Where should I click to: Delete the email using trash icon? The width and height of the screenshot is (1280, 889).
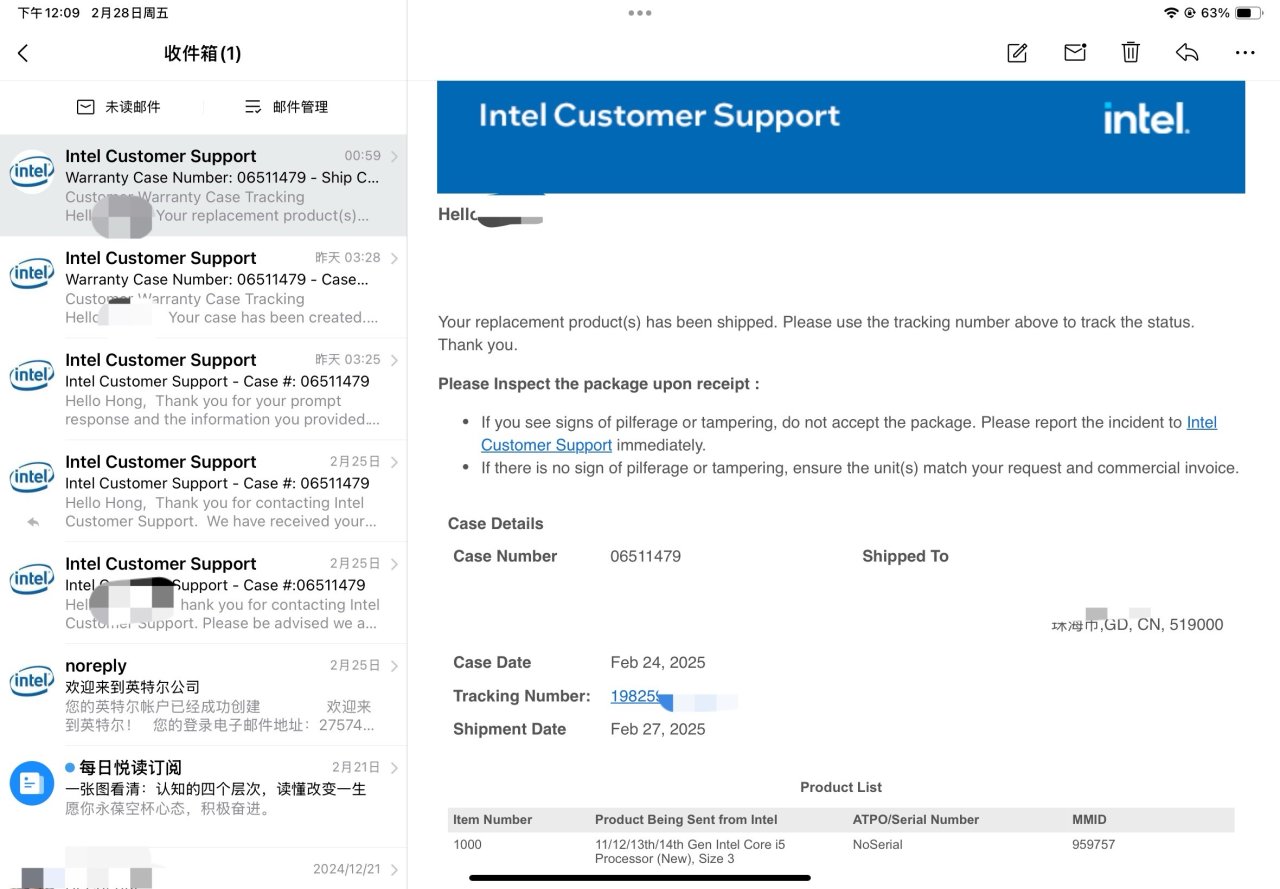pos(1131,53)
